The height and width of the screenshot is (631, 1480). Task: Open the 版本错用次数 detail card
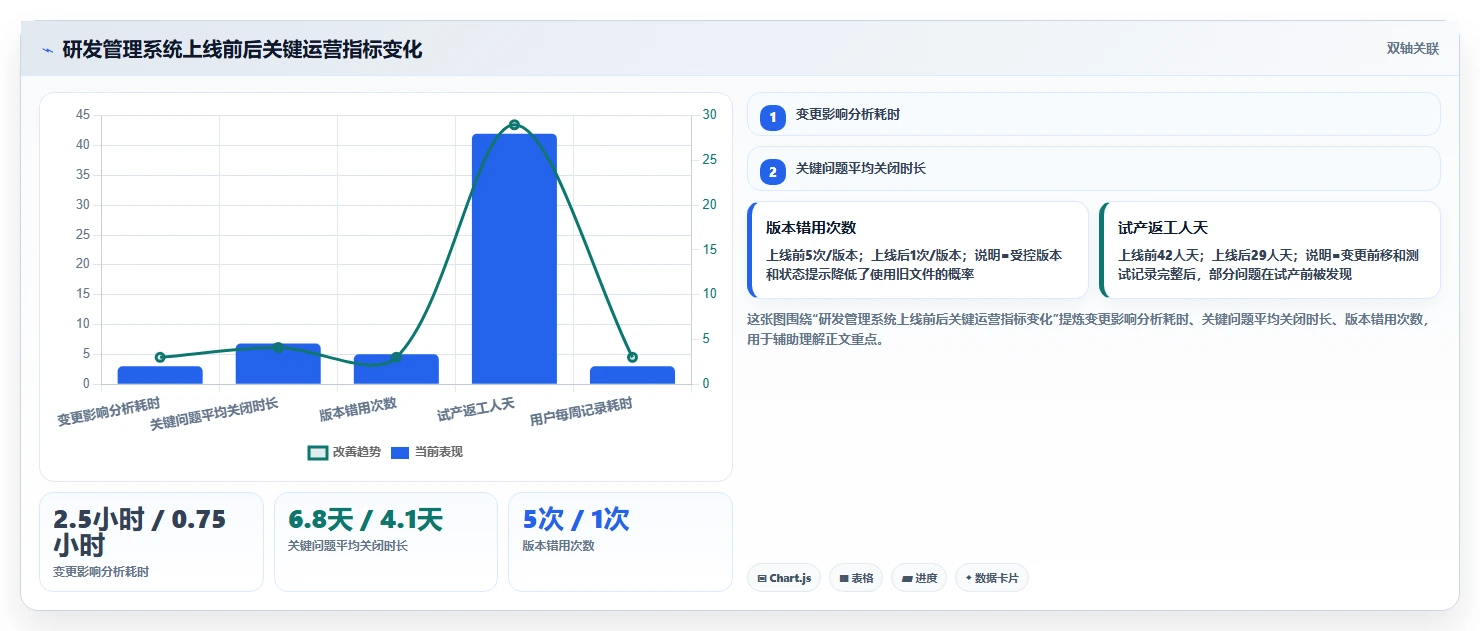click(x=918, y=250)
